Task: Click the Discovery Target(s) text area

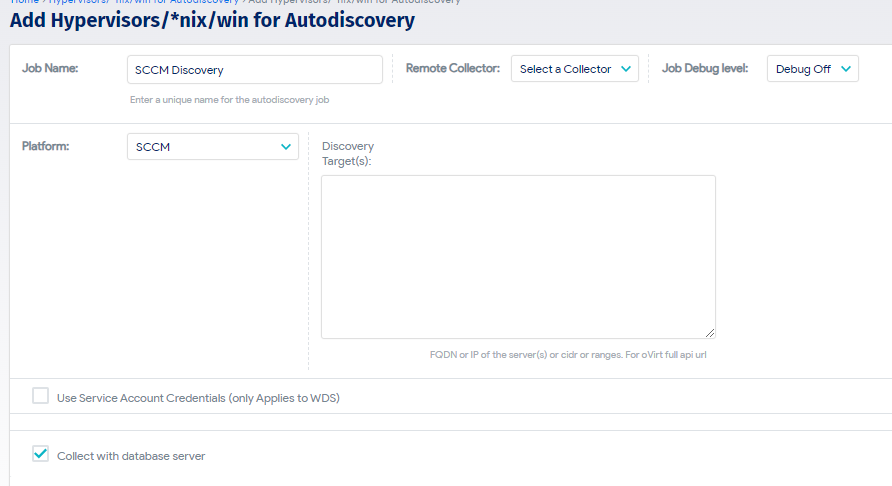Action: coord(518,257)
